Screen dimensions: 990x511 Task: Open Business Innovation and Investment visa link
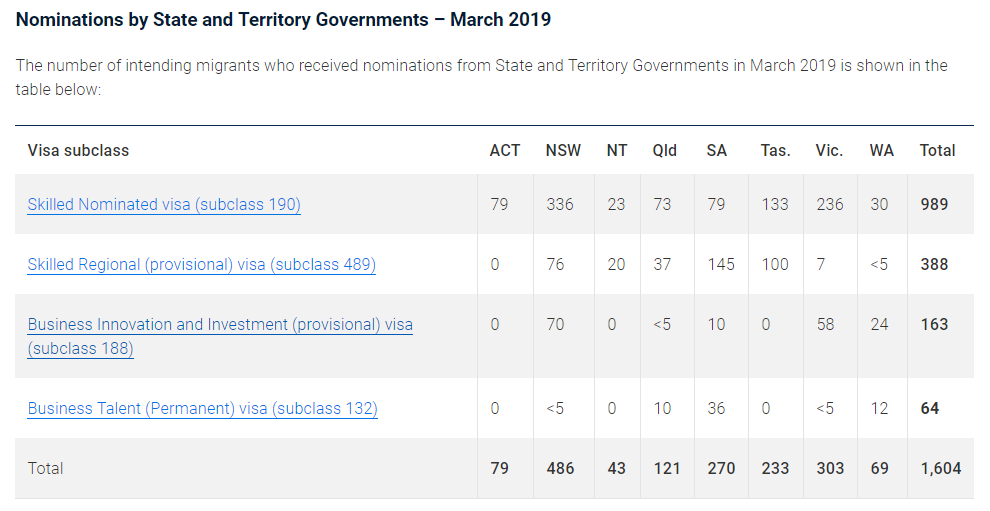click(220, 325)
